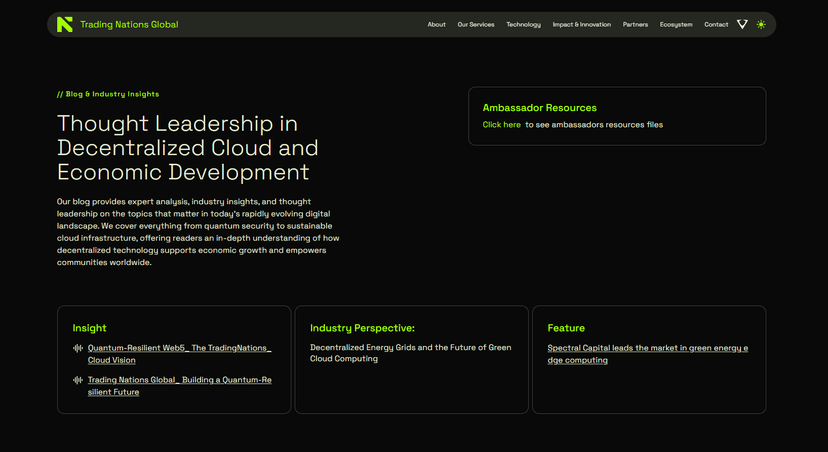Follow the Click here ambassador resources link
828x452 pixels.
pyautogui.click(x=501, y=125)
